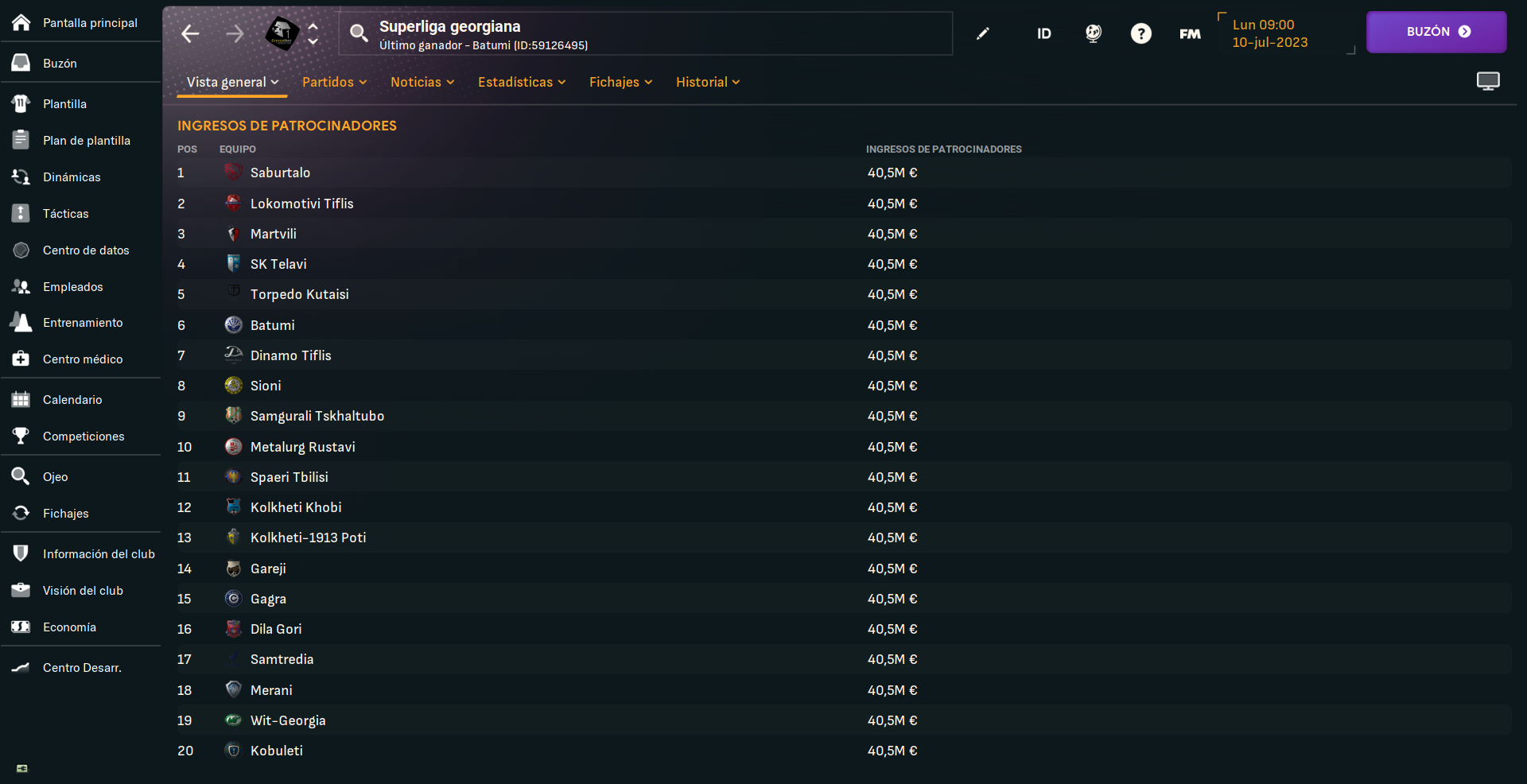
Task: Open Martvili team link
Action: 274,234
